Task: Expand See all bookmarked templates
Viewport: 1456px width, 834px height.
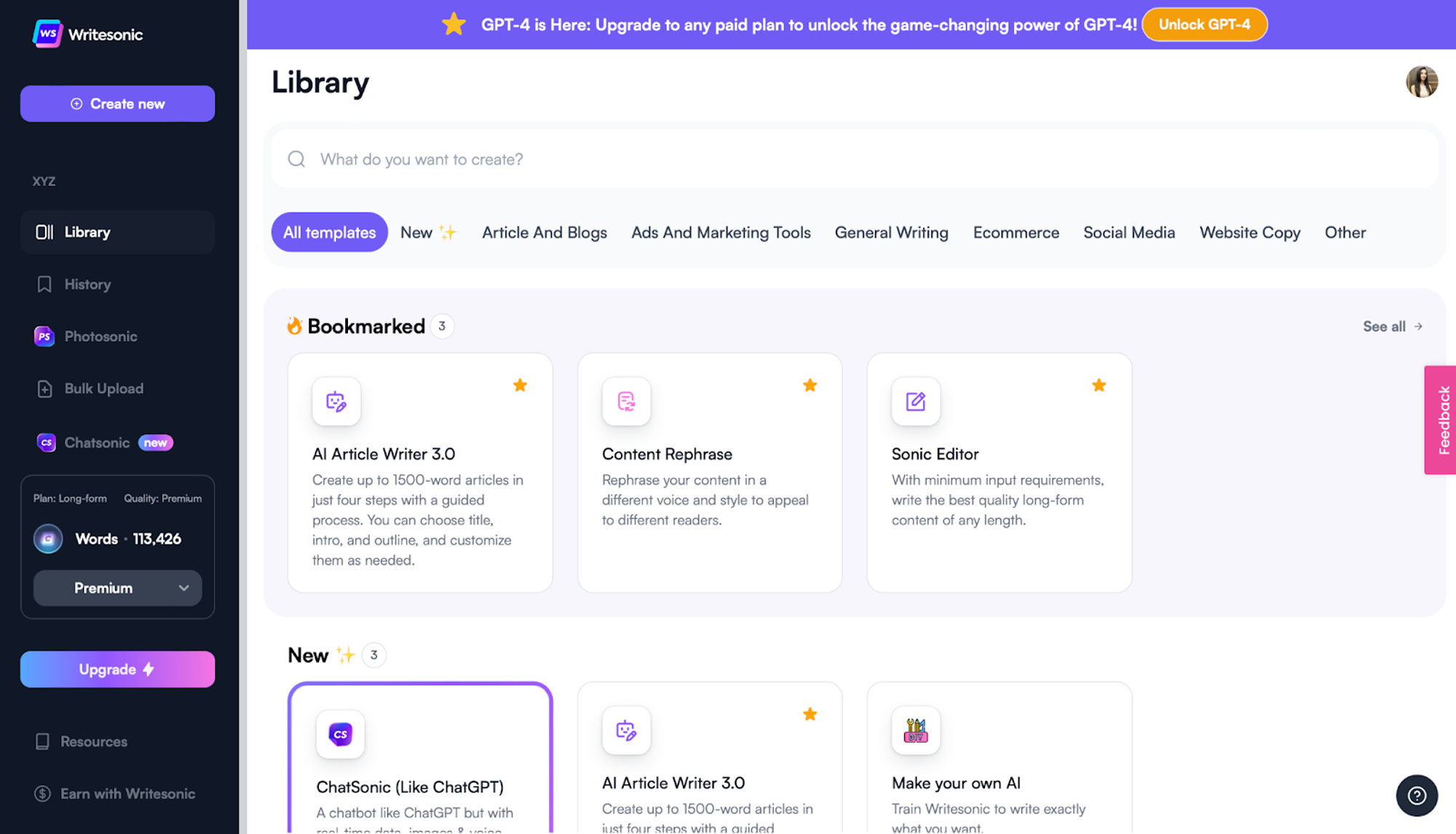Action: click(1392, 327)
